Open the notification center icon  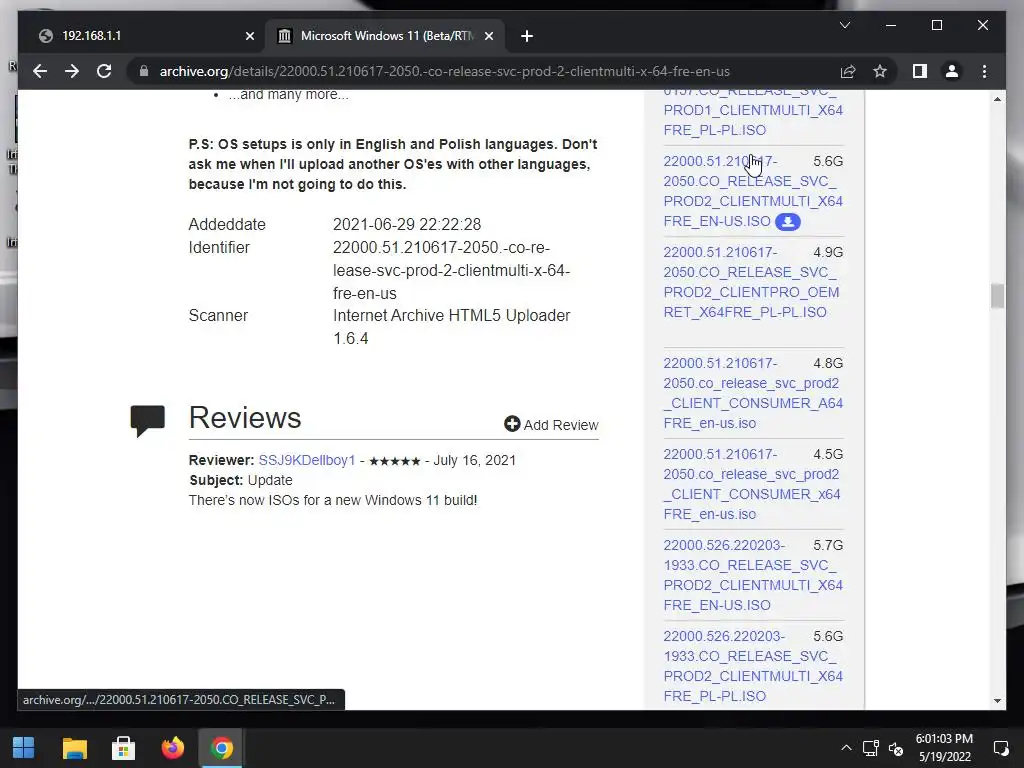pos(1000,748)
